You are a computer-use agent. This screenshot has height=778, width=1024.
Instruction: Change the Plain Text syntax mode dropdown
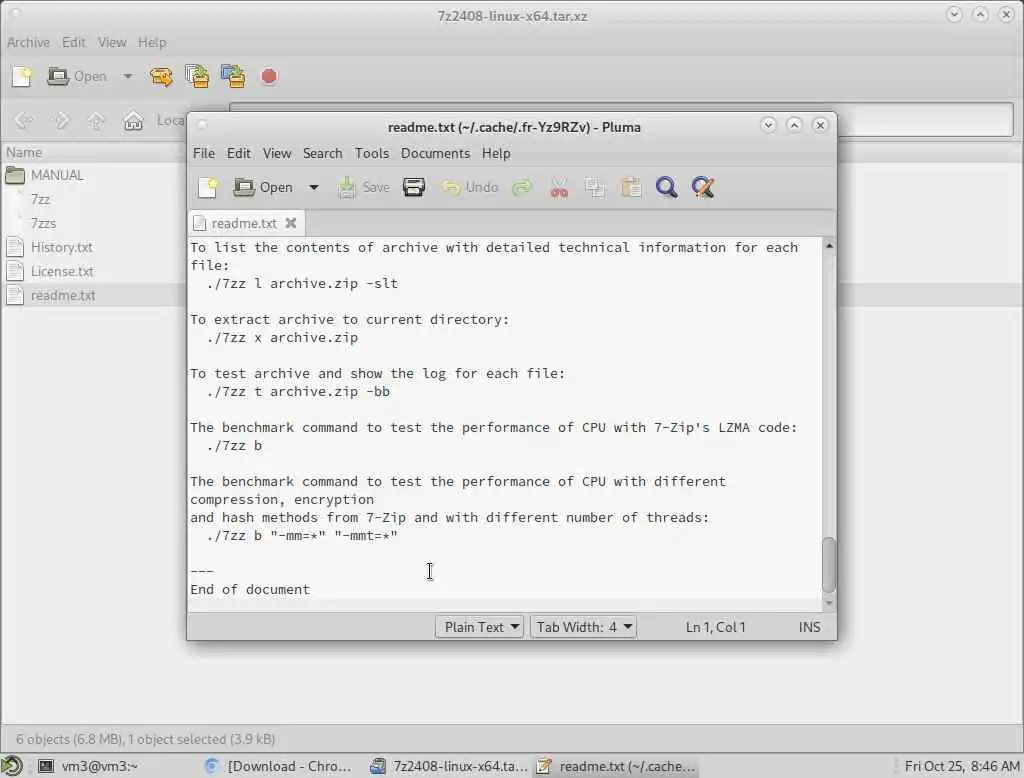(479, 627)
